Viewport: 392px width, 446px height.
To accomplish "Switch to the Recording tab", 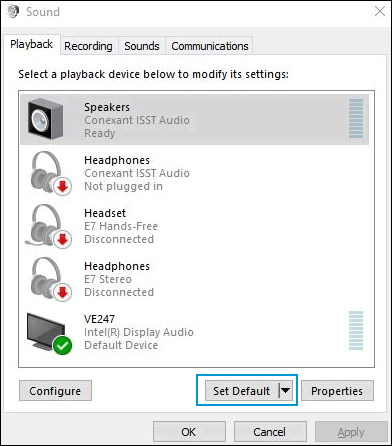I will point(88,46).
